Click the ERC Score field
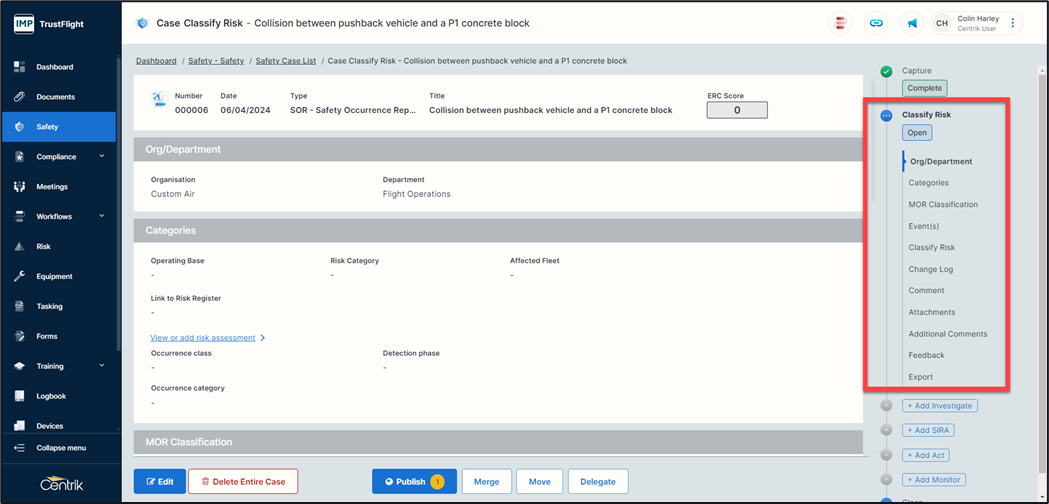The height and width of the screenshot is (504, 1049). coord(737,110)
